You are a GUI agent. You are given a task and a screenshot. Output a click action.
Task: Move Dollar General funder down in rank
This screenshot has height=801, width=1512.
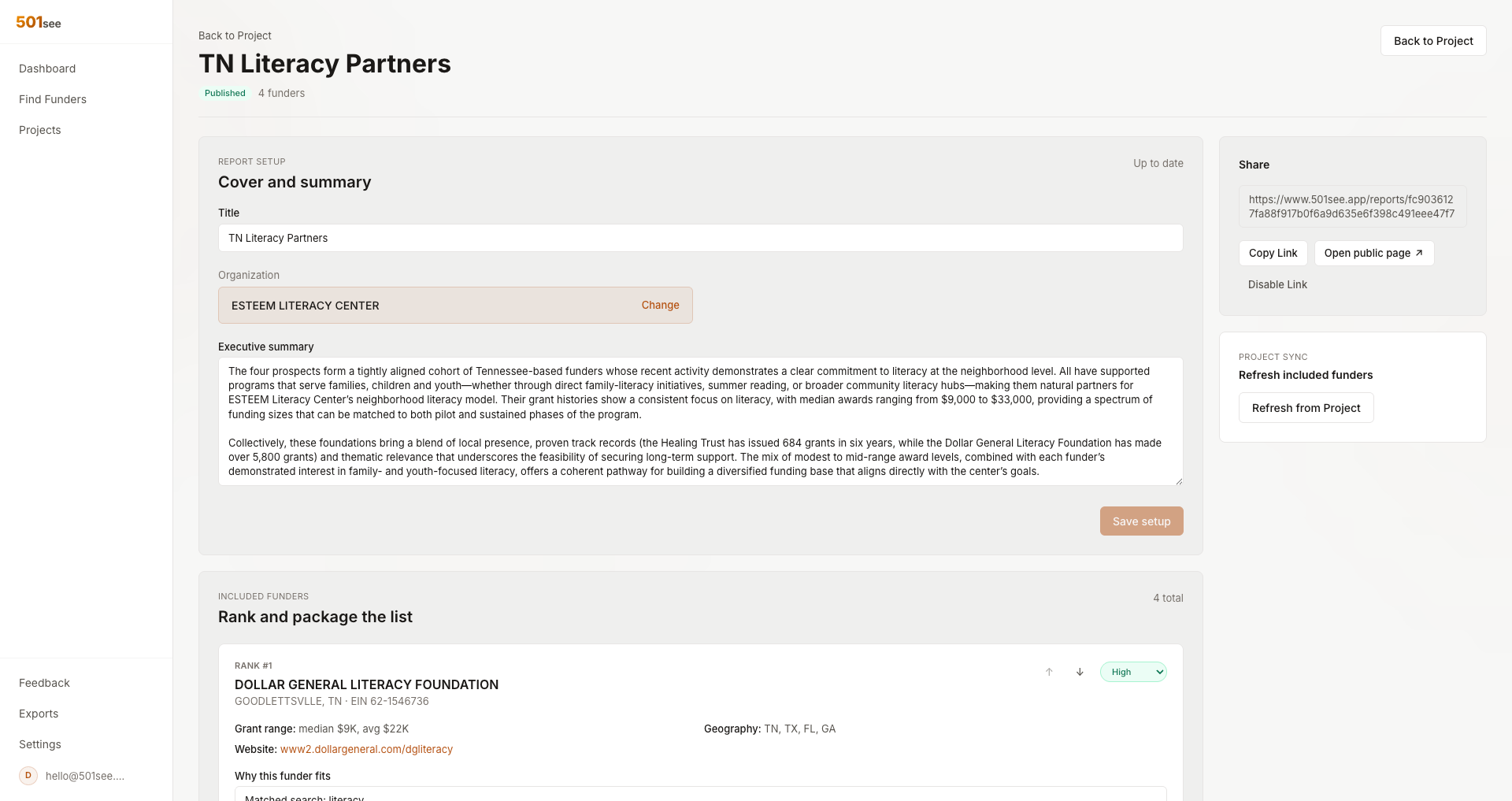pyautogui.click(x=1080, y=672)
